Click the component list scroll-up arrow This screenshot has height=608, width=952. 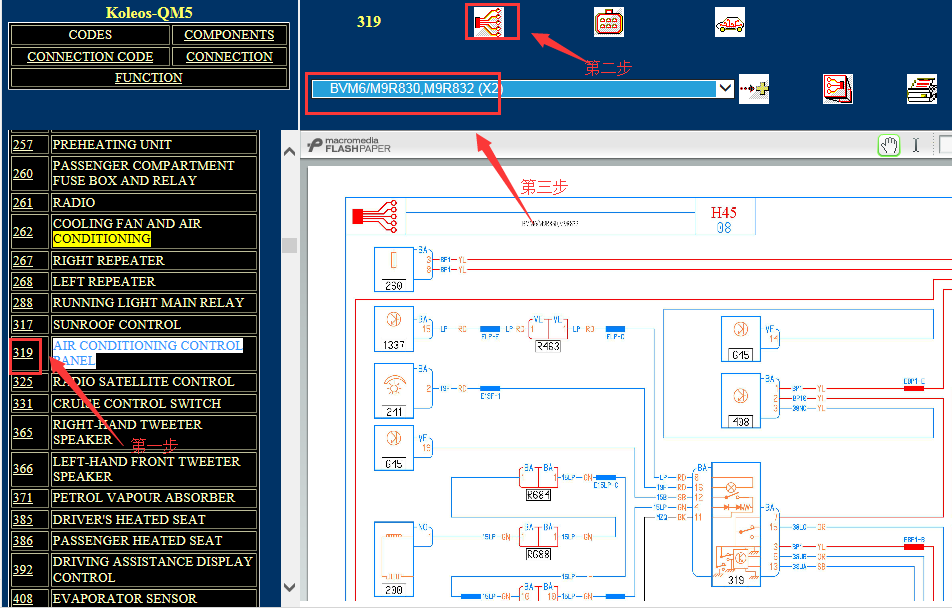[x=290, y=152]
